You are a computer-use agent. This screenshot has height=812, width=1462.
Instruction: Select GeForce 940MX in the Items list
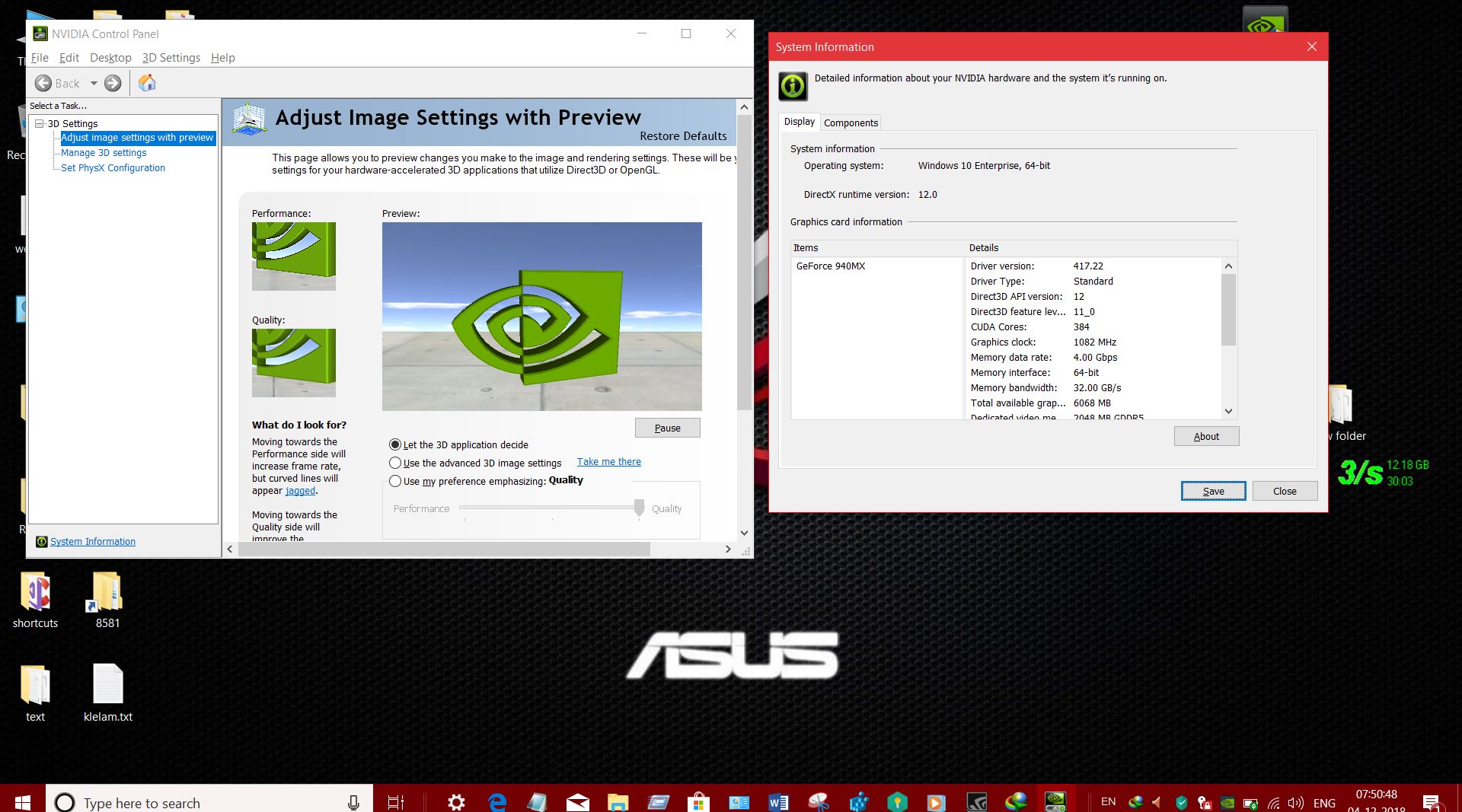pos(831,266)
